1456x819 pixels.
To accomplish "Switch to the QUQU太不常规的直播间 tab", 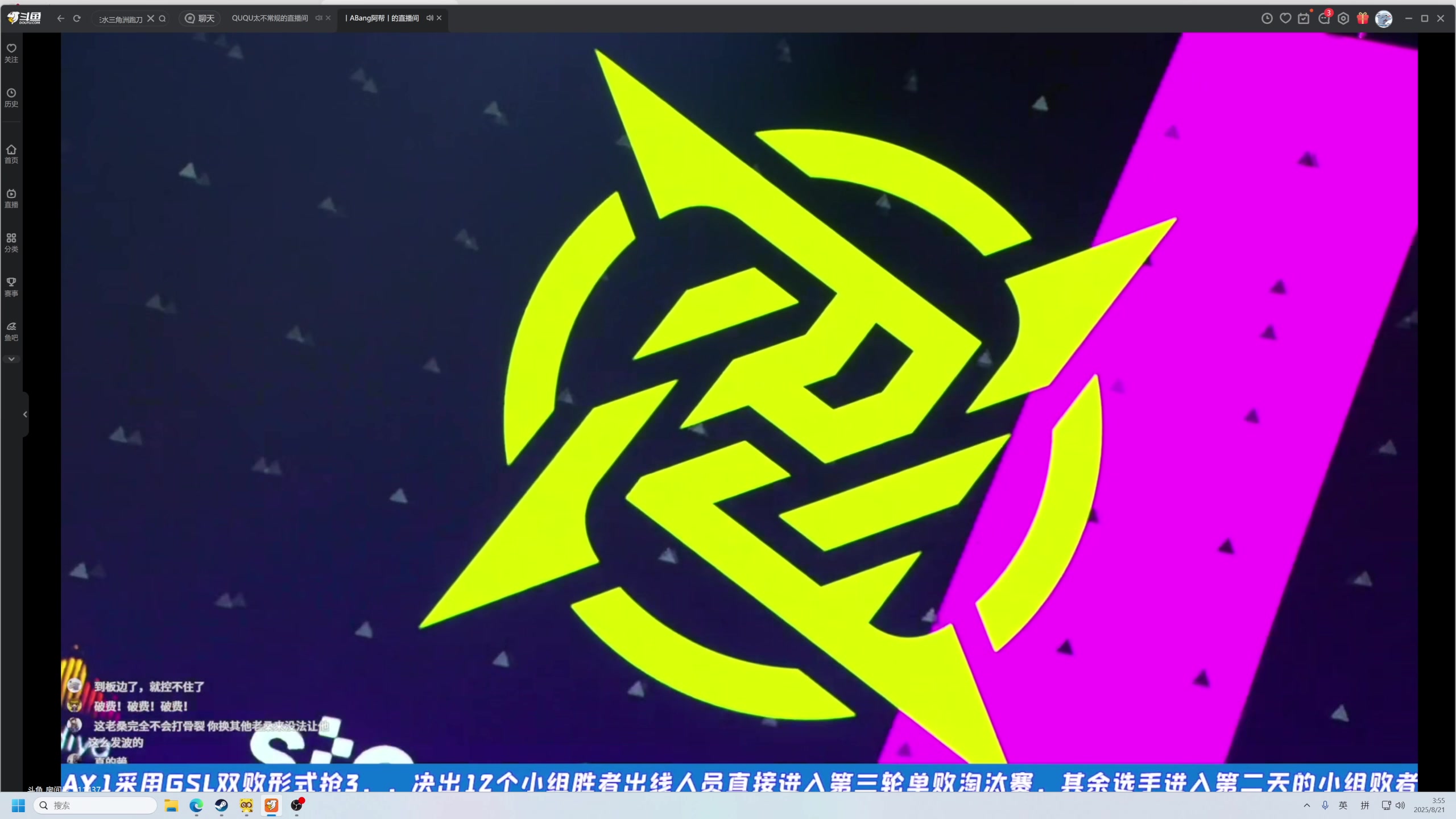I will 270,18.
